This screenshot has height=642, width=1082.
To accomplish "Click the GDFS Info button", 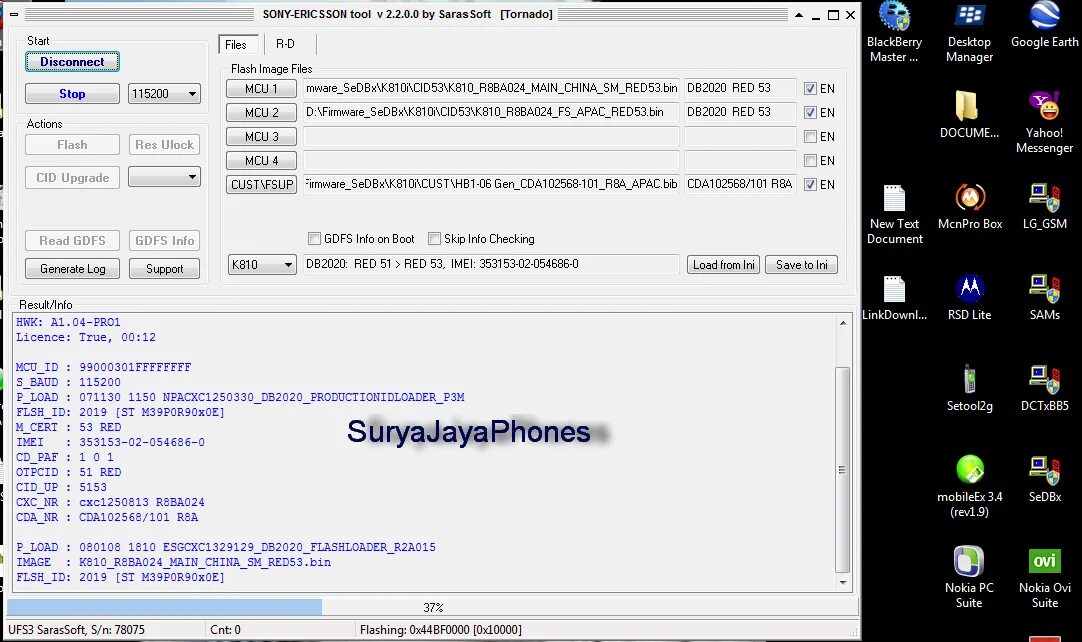I will coord(164,240).
